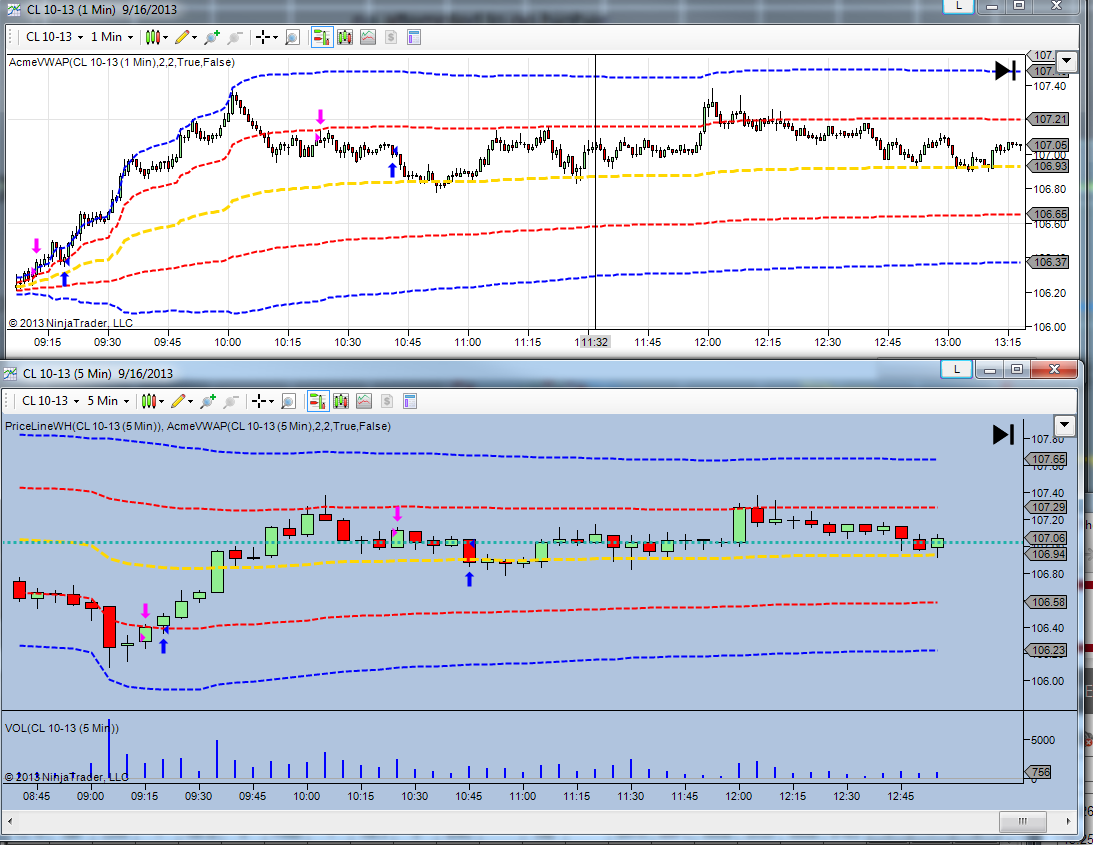Open cursor type dropdown in 5 Min chart

(x=263, y=401)
